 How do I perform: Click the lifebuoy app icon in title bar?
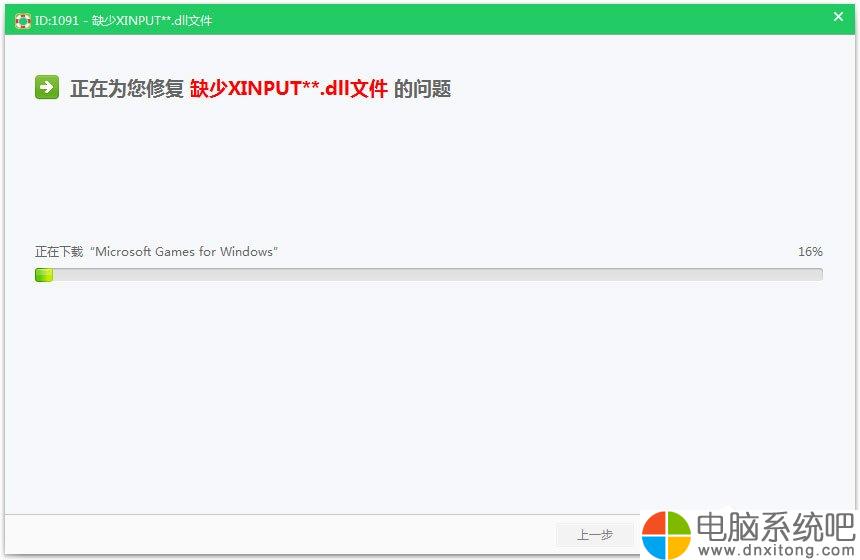(x=22, y=21)
